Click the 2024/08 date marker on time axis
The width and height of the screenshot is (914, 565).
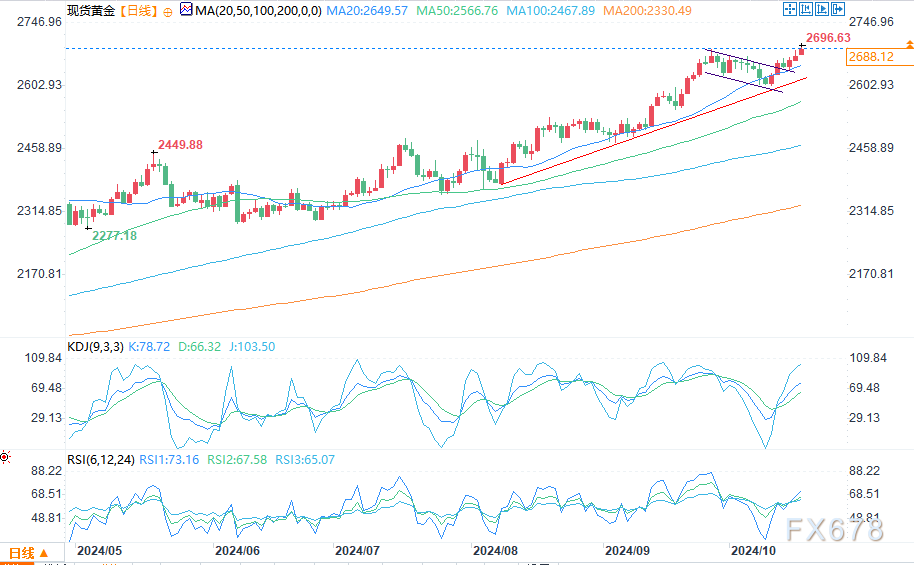click(494, 550)
